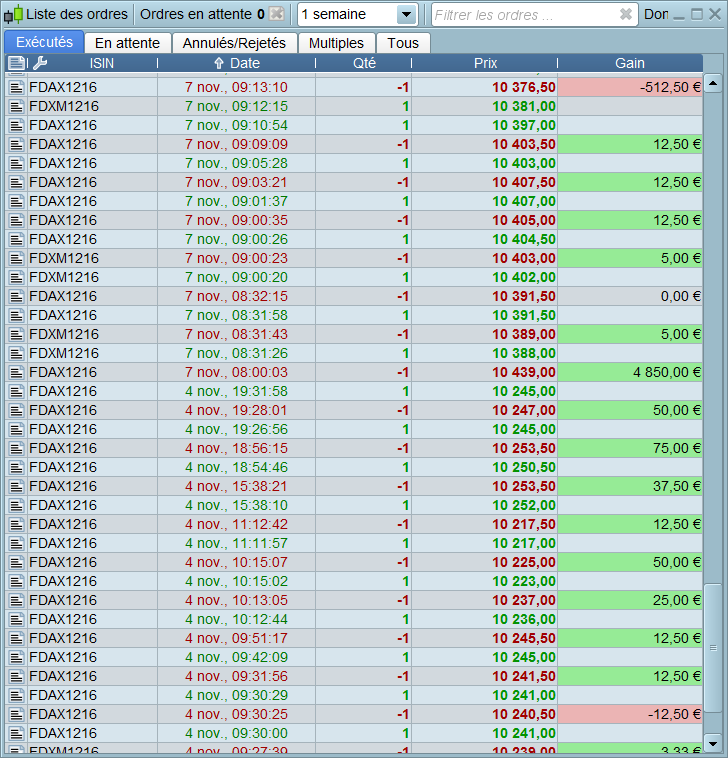Image resolution: width=728 pixels, height=758 pixels.
Task: Click the scrollbar down arrow
Action: (713, 743)
